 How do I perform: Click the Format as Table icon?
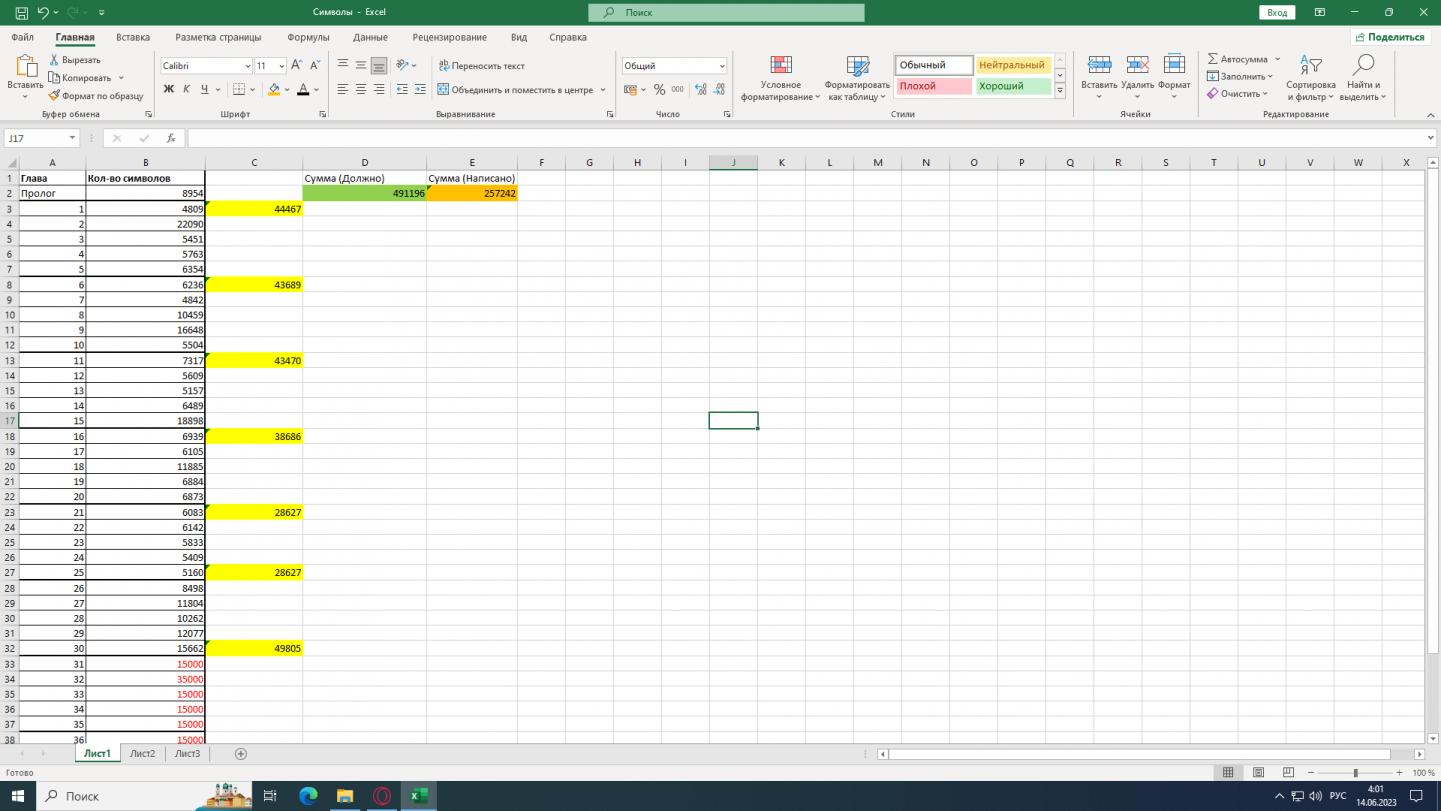[857, 66]
